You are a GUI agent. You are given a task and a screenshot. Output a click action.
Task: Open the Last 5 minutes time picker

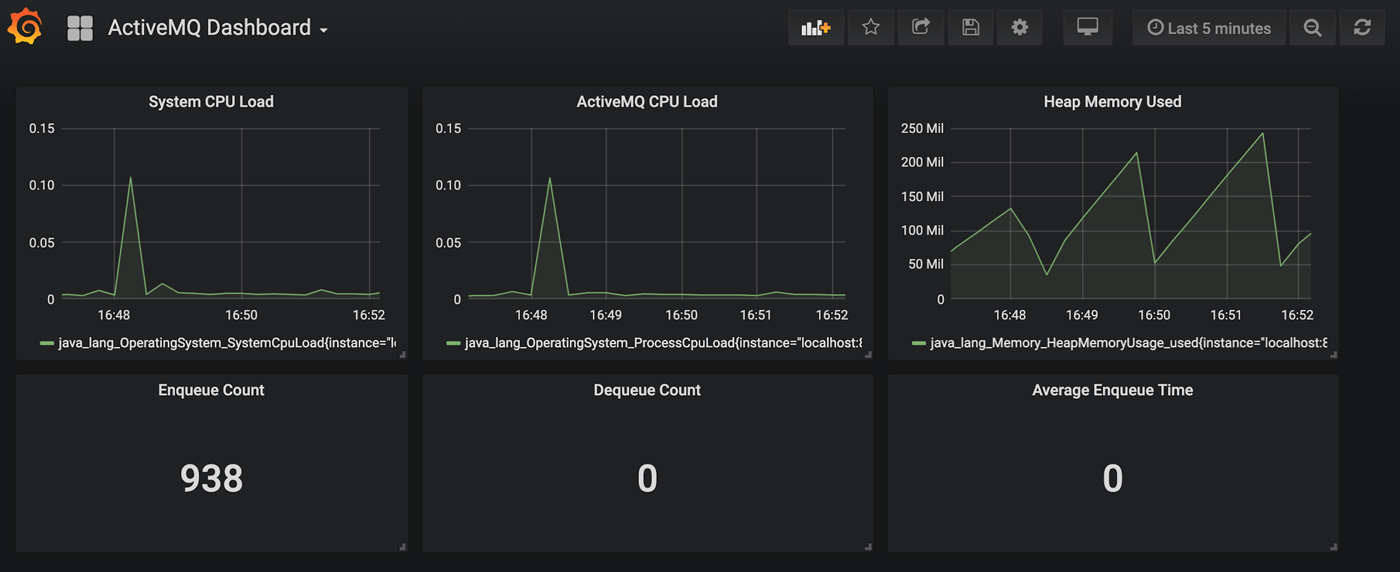(1209, 28)
